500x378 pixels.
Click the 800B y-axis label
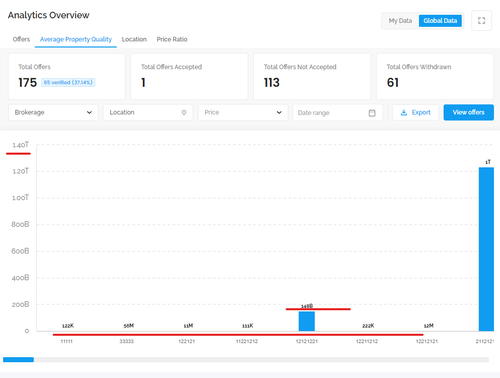(20, 224)
